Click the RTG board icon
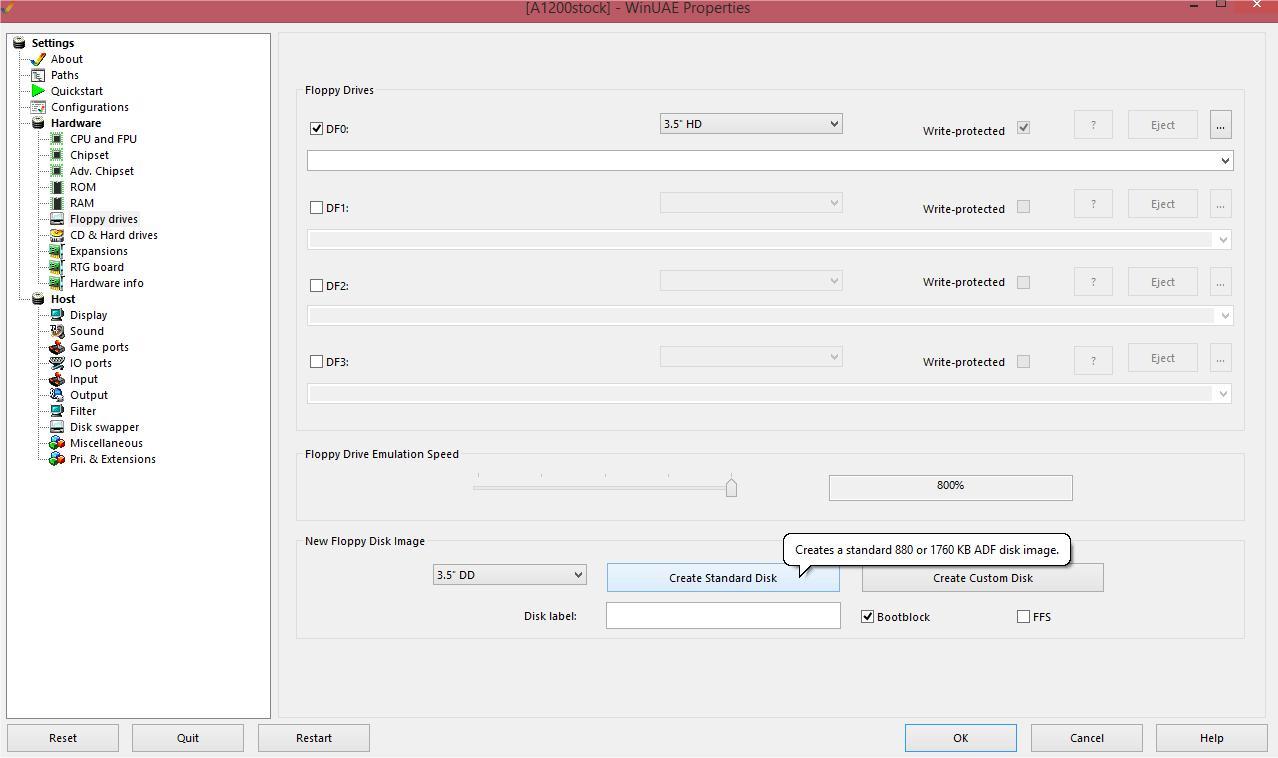 57,267
